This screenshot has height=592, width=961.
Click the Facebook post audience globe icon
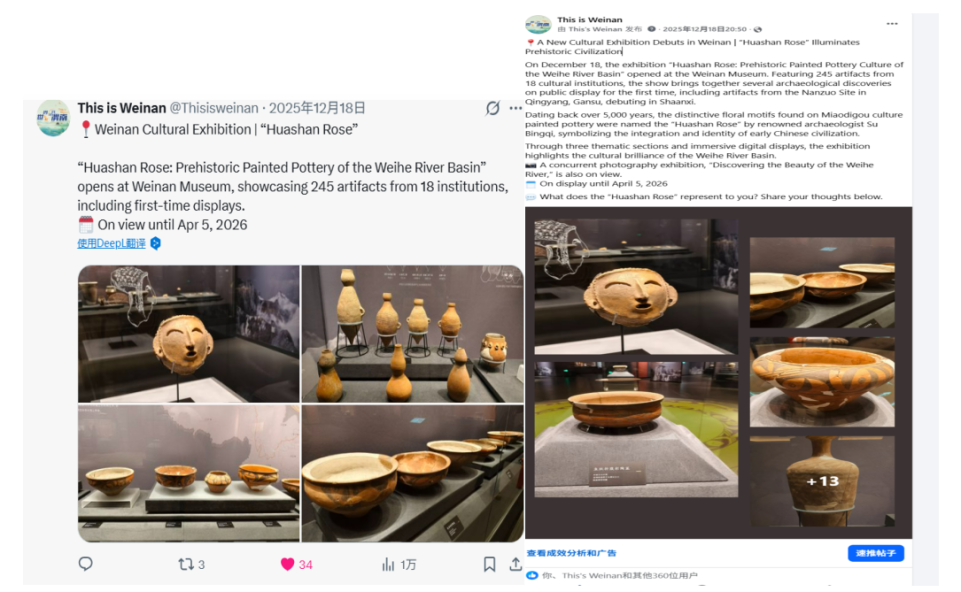(758, 29)
